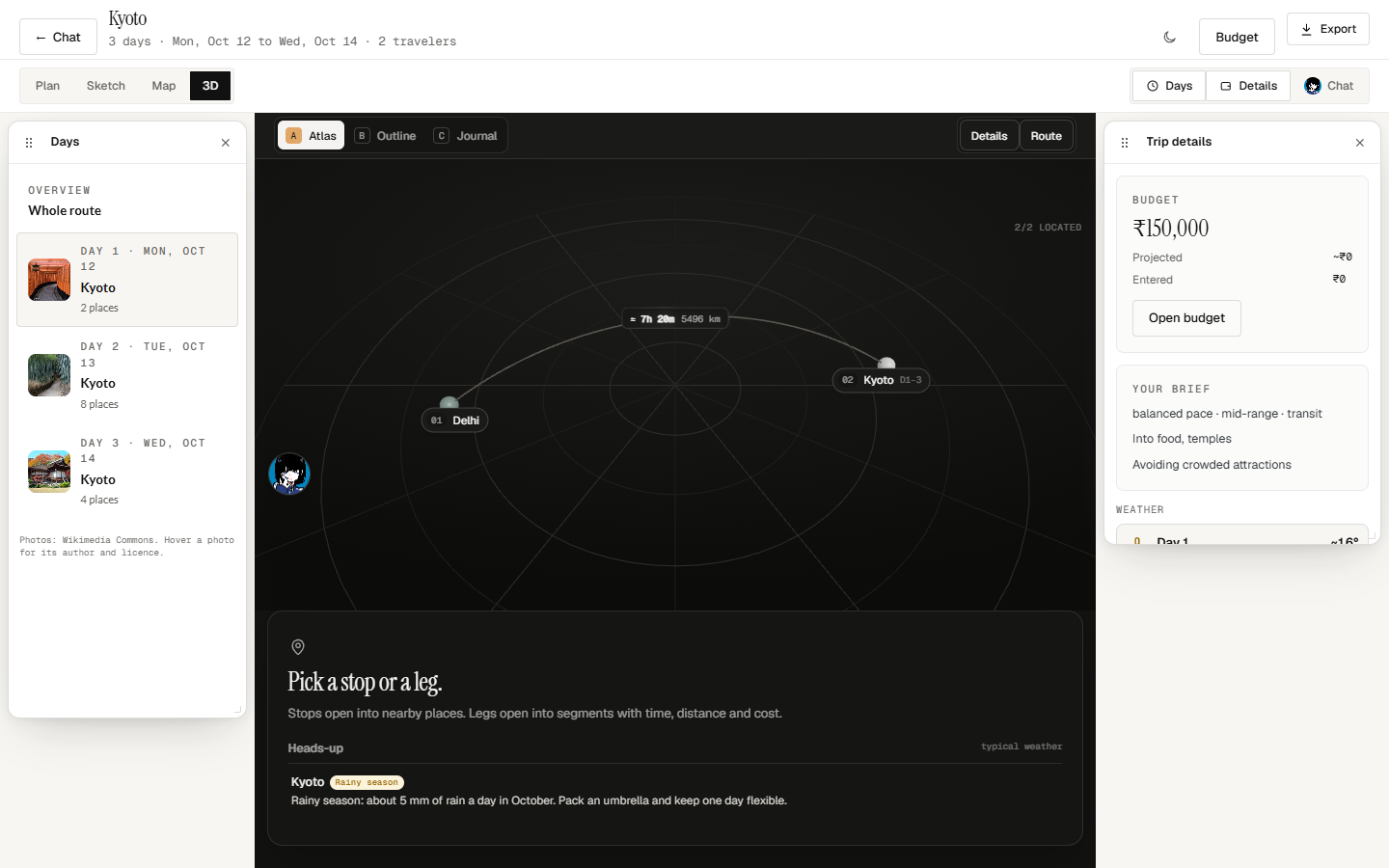Select the Kyoto stop marker label
This screenshot has height=868, width=1389.
tap(881, 380)
